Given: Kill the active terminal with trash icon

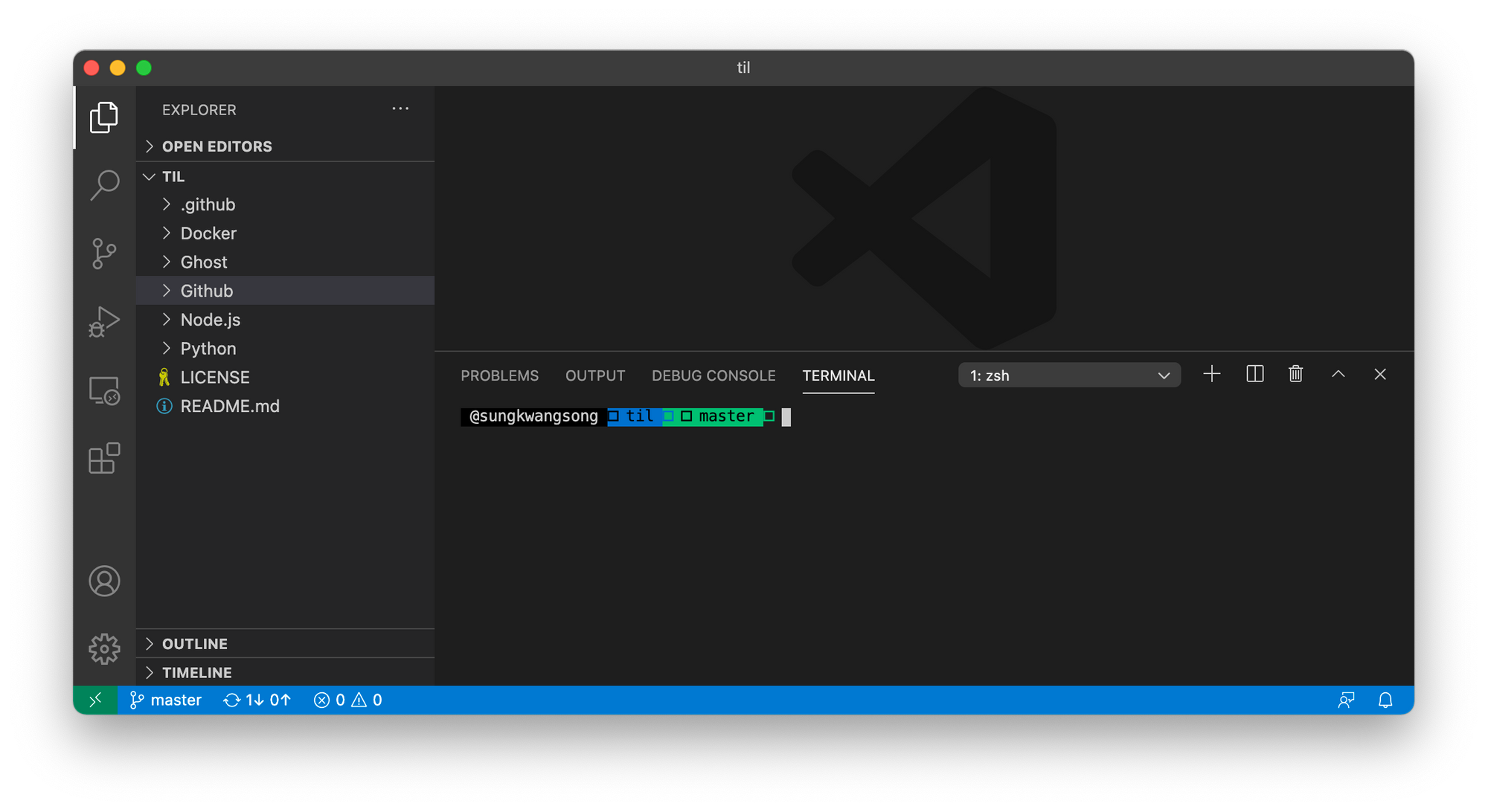Looking at the screenshot, I should (1295, 374).
